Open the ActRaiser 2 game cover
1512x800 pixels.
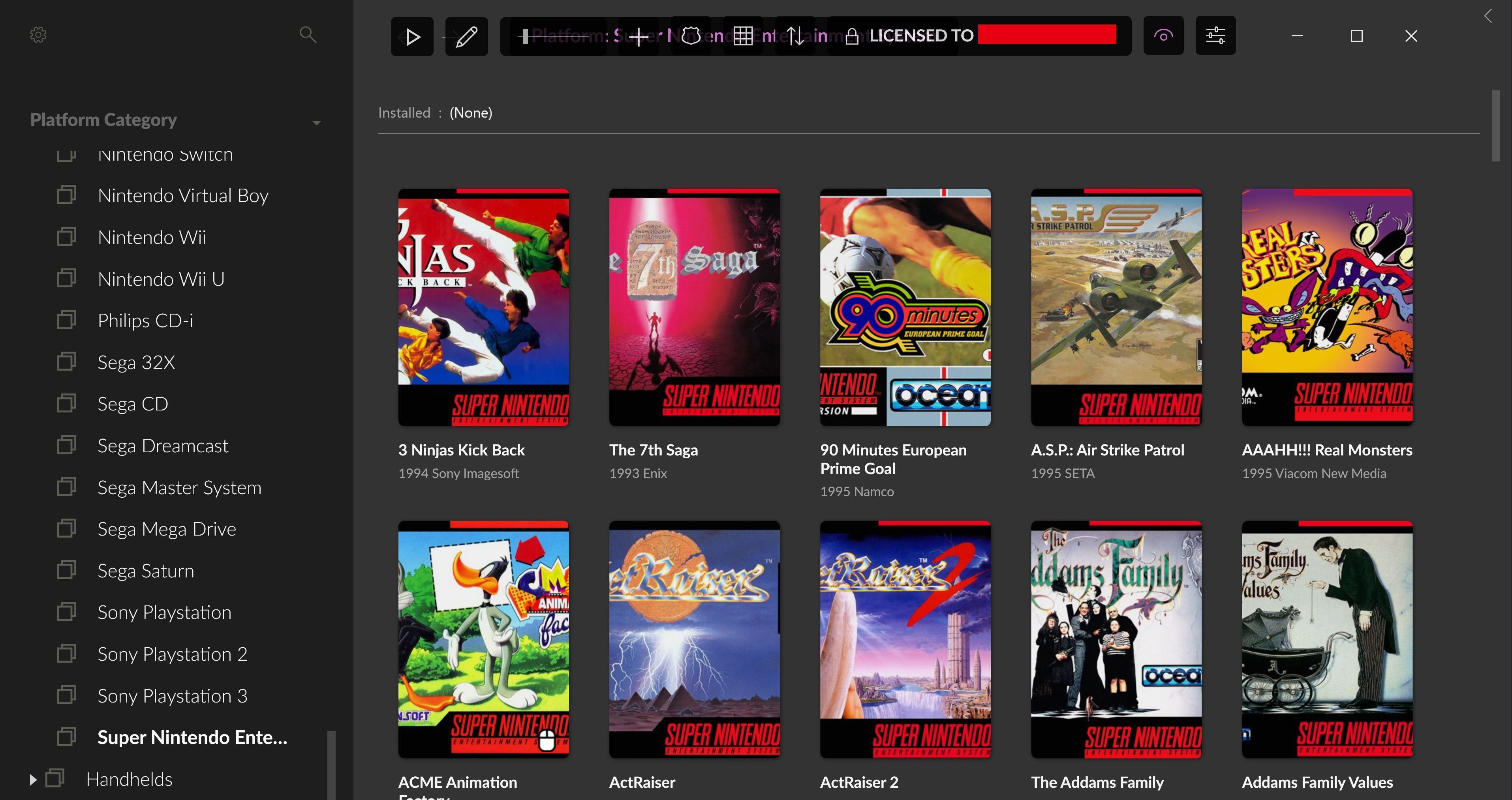click(x=905, y=639)
